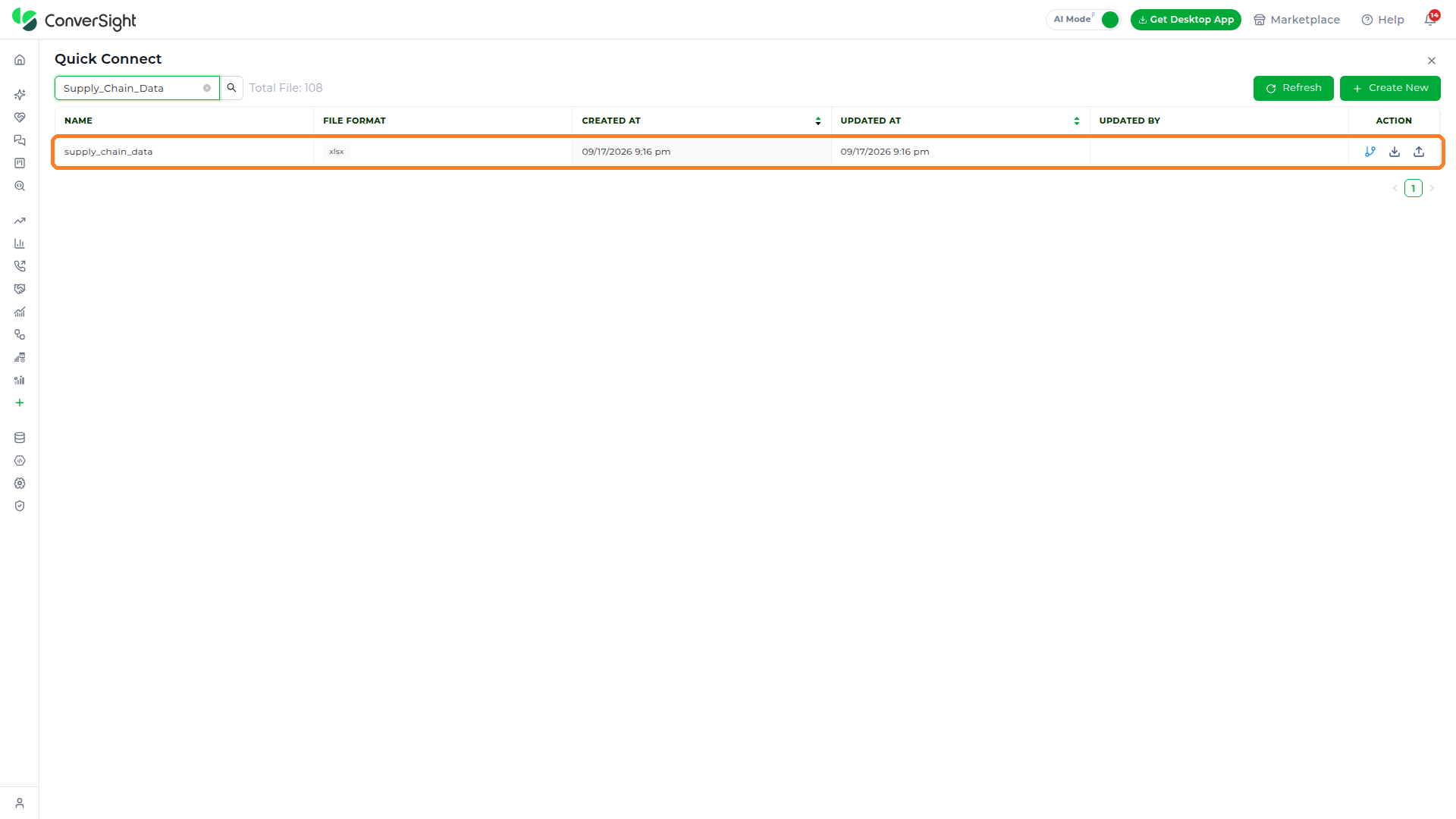Clear the Supply_Chain_Data search text
Viewport: 1456px width, 819px height.
[207, 88]
